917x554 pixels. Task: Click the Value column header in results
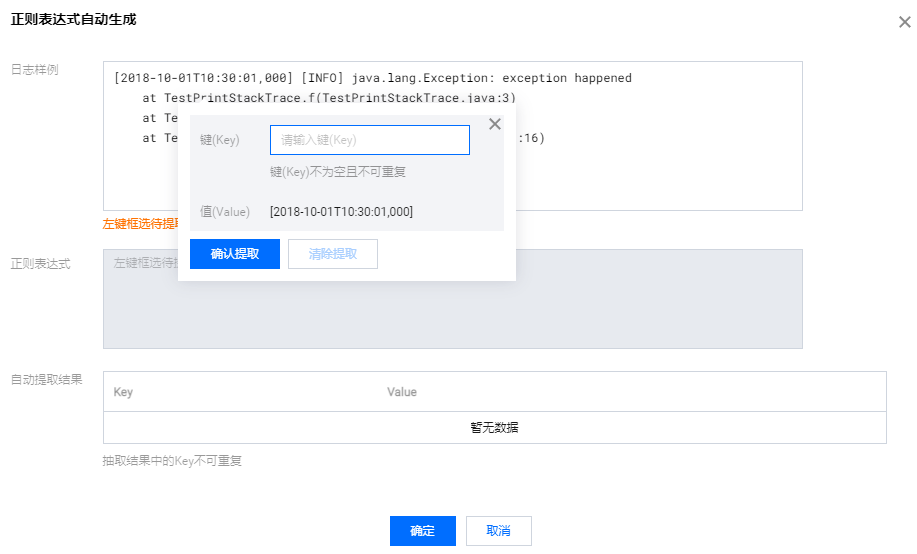402,392
